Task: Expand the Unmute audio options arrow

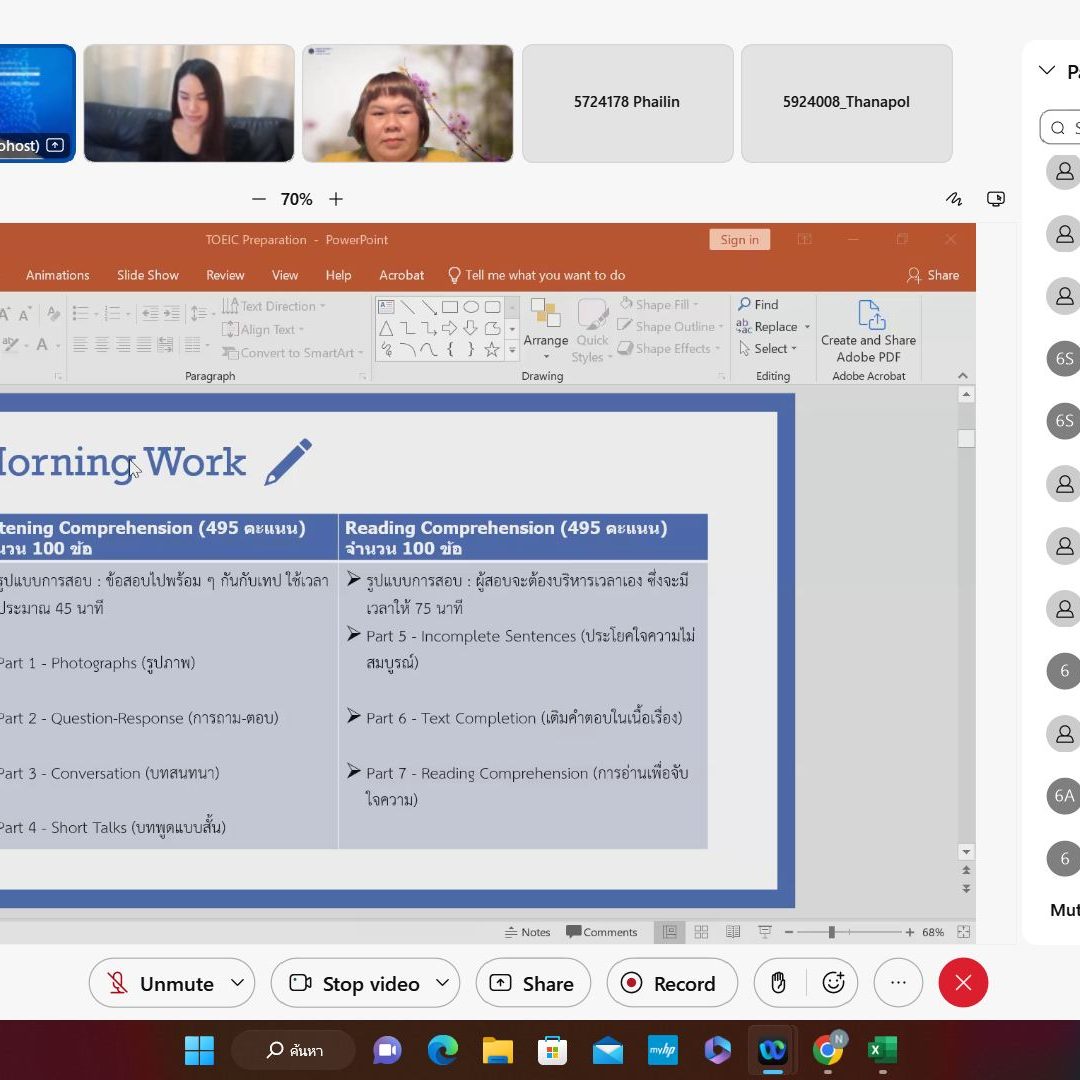Action: (237, 983)
